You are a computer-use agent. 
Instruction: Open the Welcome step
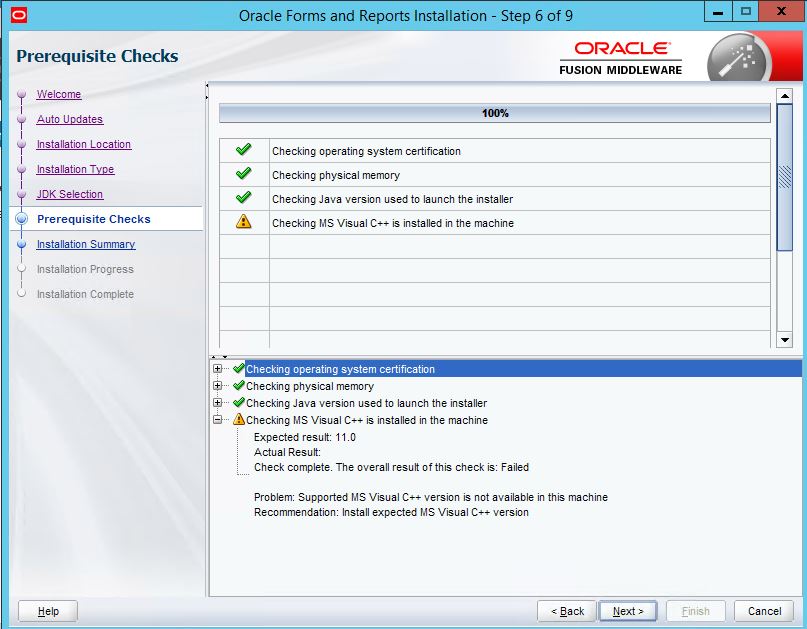tap(59, 94)
